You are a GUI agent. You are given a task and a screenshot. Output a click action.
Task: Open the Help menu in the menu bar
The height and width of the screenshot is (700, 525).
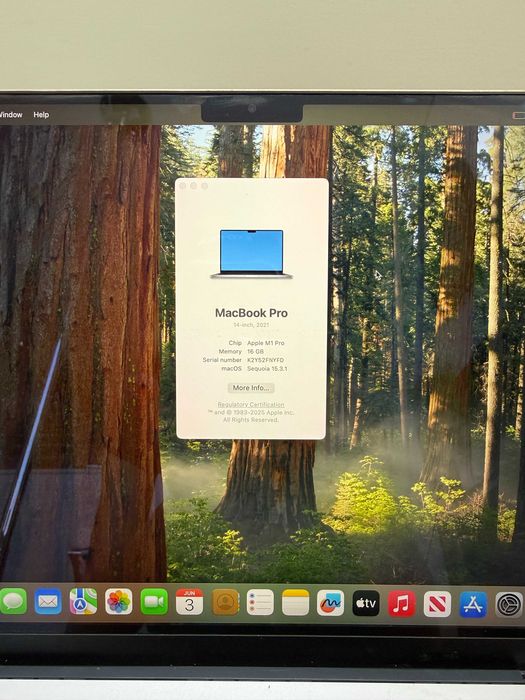41,115
